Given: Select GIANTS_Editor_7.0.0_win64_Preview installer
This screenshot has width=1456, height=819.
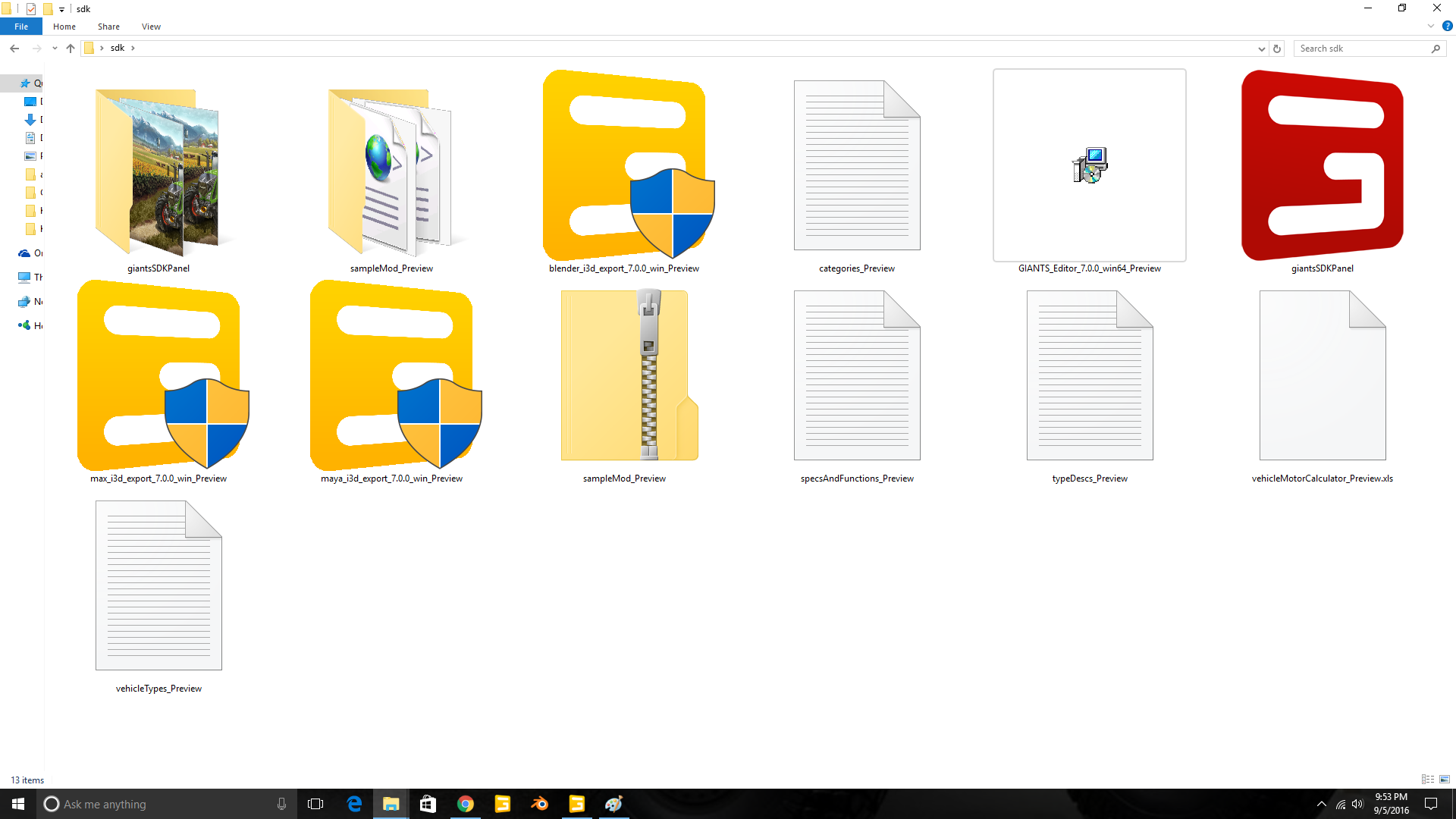Looking at the screenshot, I should pos(1089,167).
